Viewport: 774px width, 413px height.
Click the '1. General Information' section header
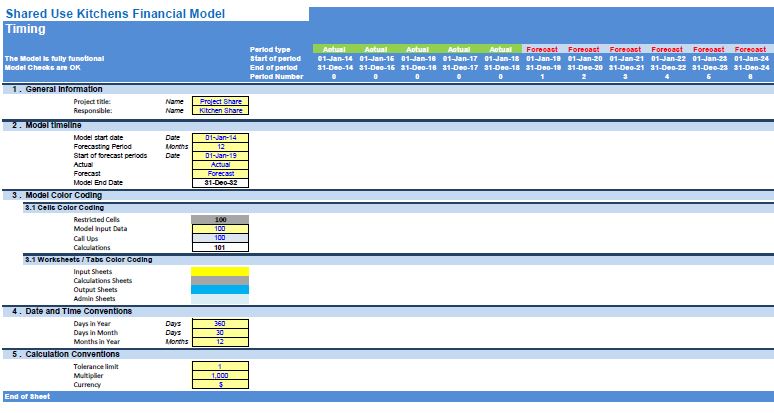(58, 89)
